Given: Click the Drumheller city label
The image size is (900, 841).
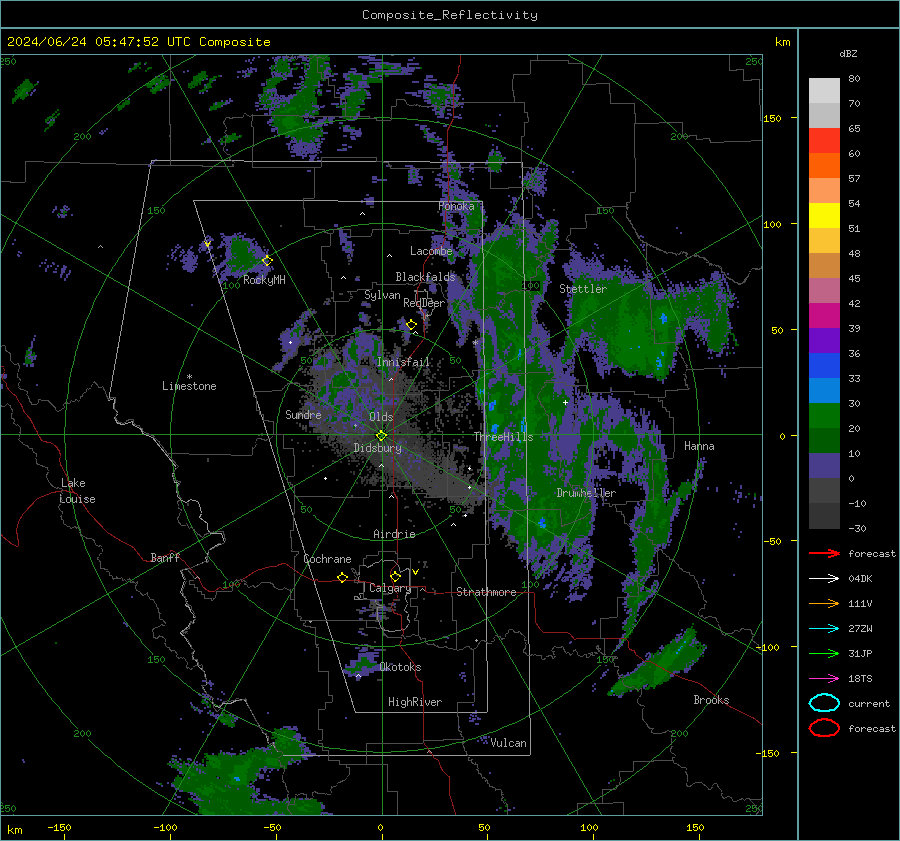Looking at the screenshot, I should tap(586, 493).
